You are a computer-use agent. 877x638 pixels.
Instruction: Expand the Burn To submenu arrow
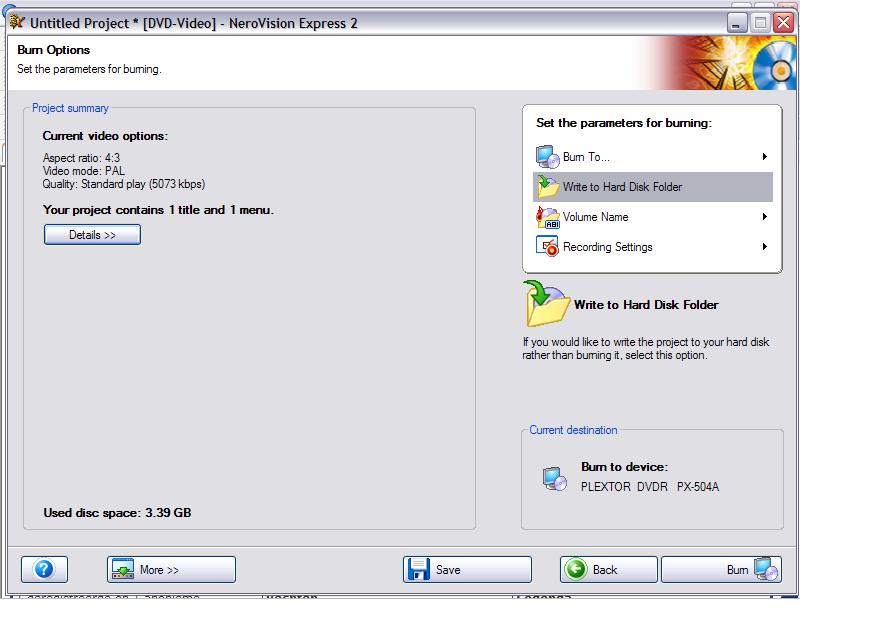tap(765, 157)
